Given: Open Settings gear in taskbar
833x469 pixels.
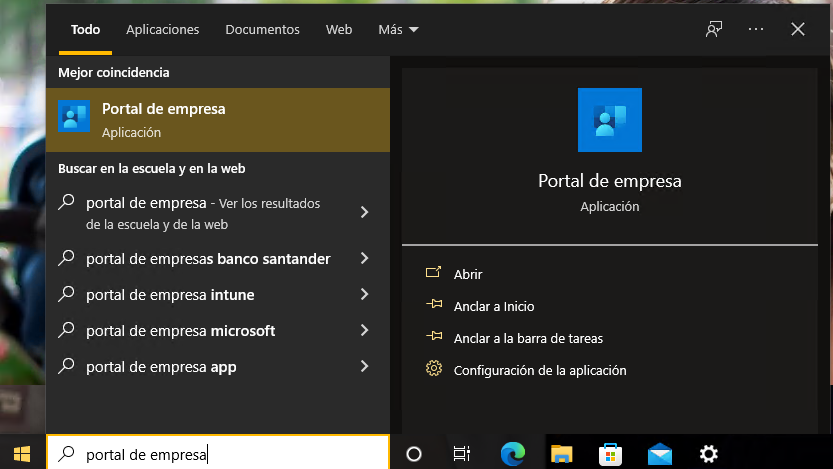Looking at the screenshot, I should click(709, 454).
